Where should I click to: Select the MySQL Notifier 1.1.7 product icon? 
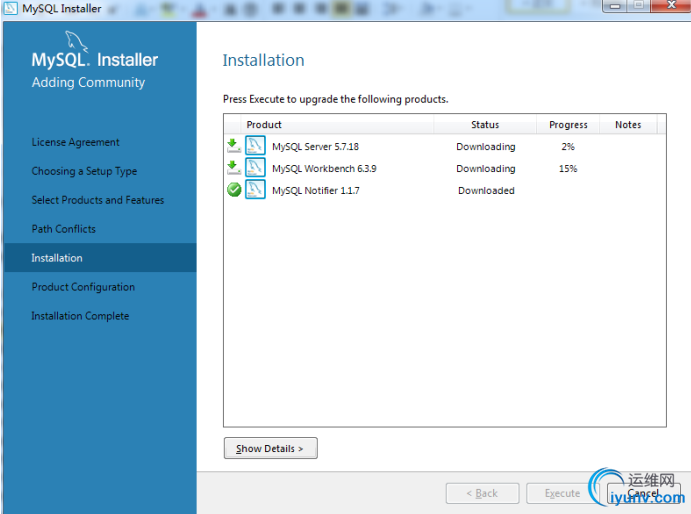pyautogui.click(x=255, y=190)
